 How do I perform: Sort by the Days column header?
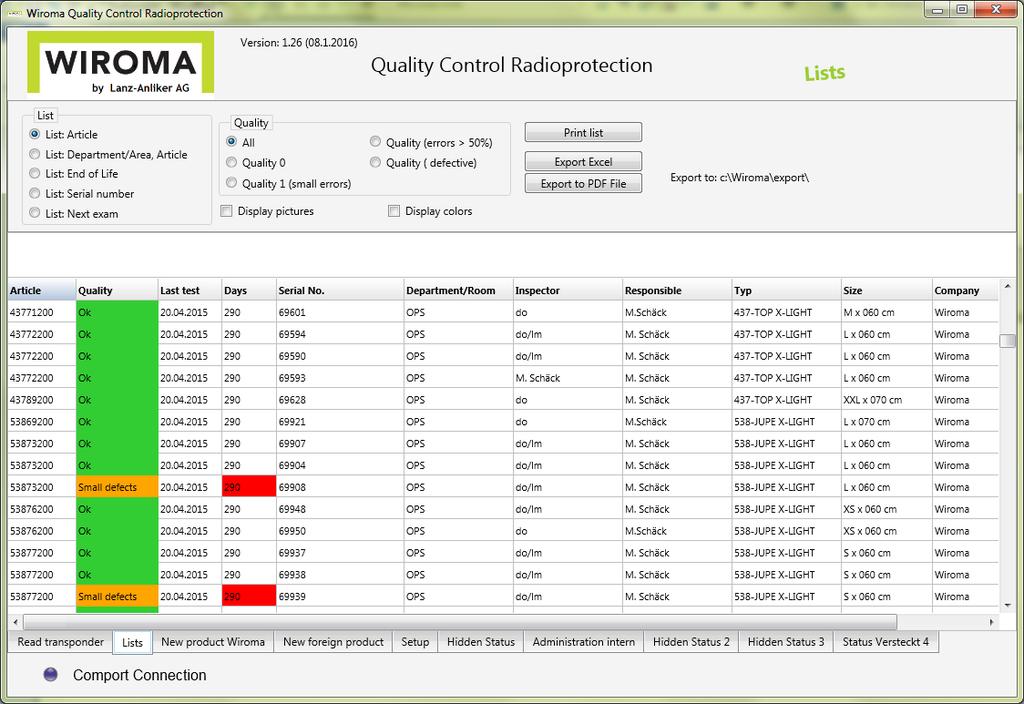(x=249, y=291)
